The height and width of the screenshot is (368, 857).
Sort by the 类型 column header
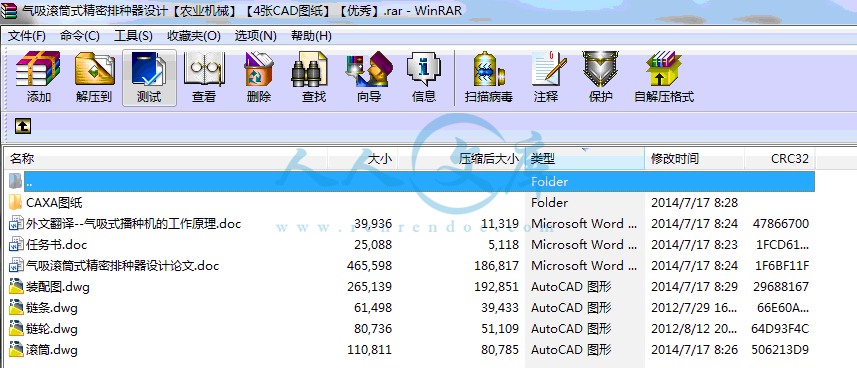(x=585, y=159)
